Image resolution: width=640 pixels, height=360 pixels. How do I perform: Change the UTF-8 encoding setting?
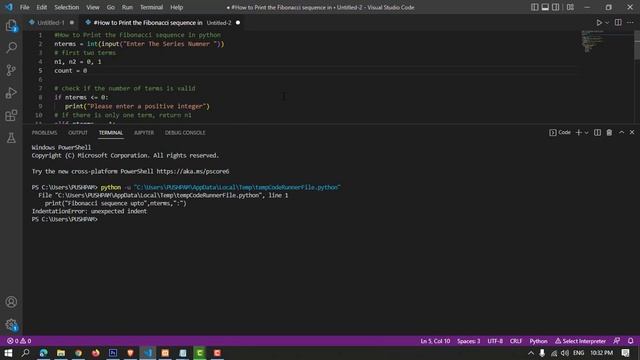click(x=495, y=341)
